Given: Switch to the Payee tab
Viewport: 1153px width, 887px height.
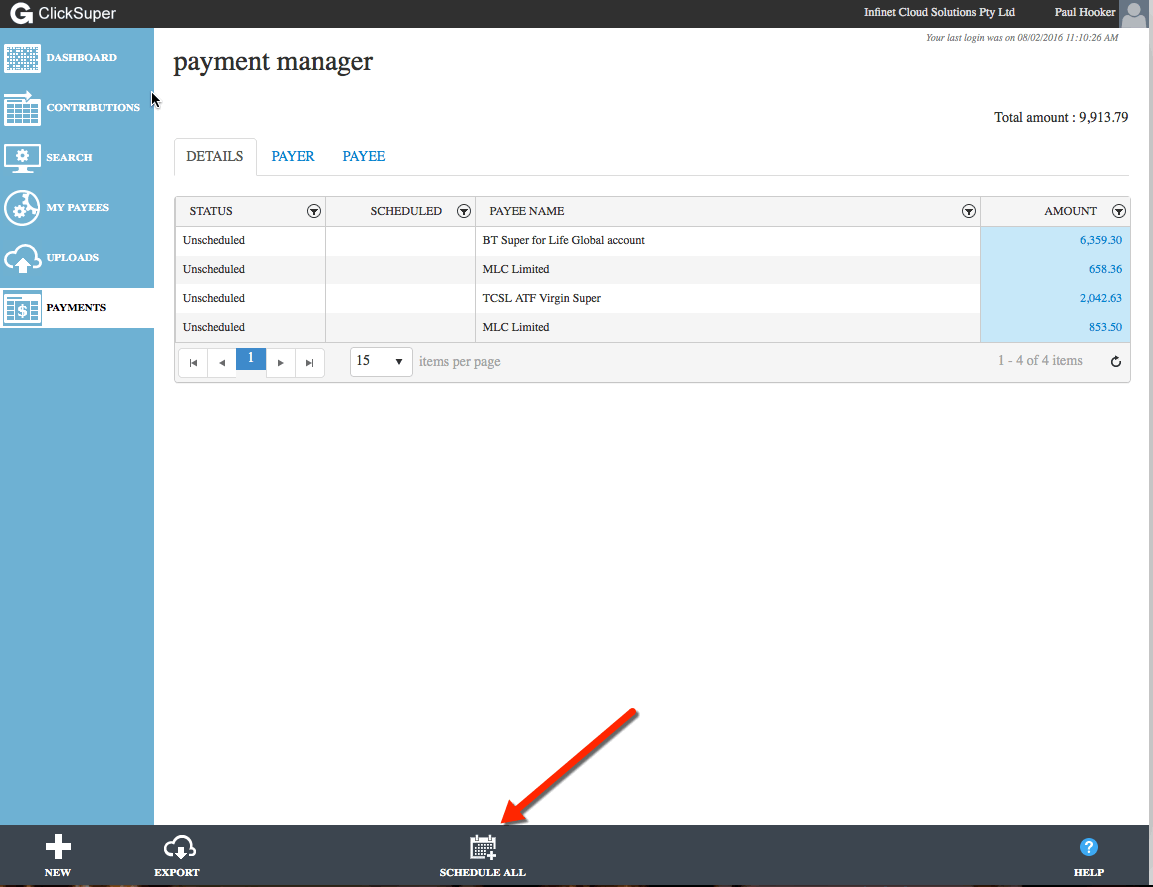Looking at the screenshot, I should [x=364, y=157].
